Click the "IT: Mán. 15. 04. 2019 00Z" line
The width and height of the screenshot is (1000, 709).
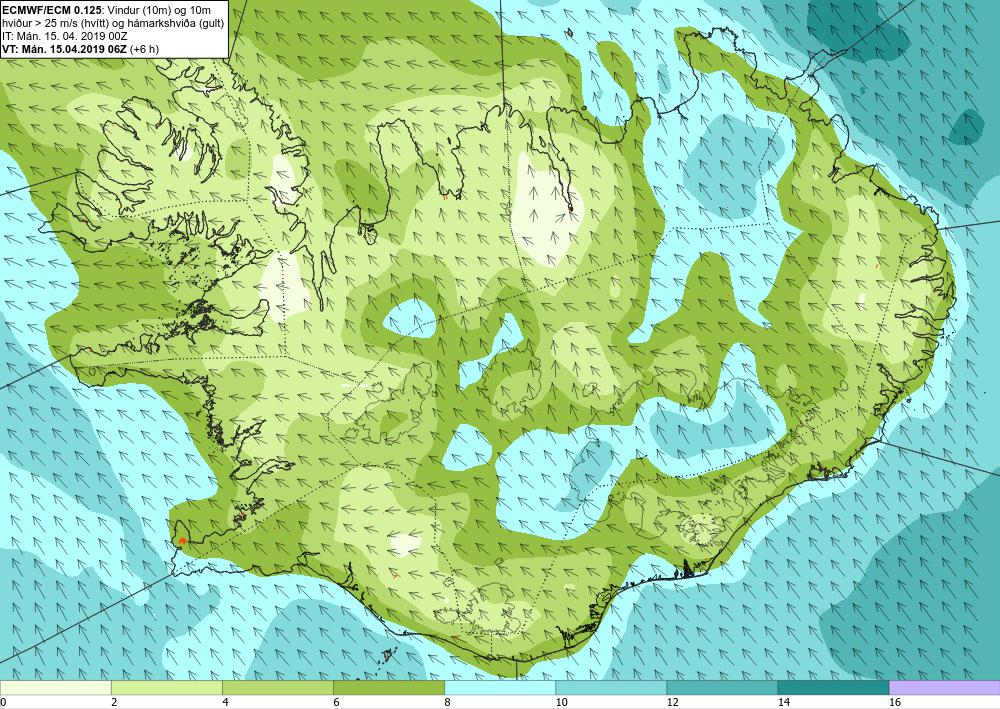pos(64,36)
